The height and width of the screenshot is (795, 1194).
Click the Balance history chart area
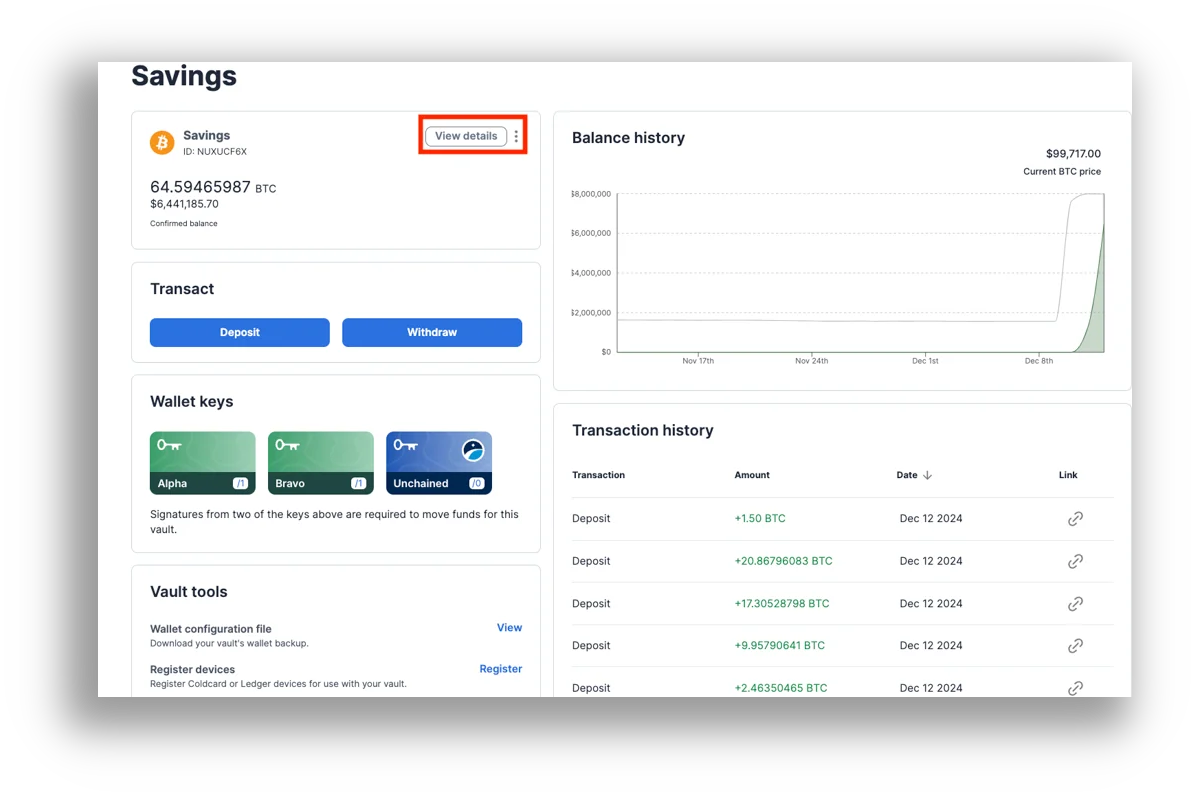tap(860, 273)
